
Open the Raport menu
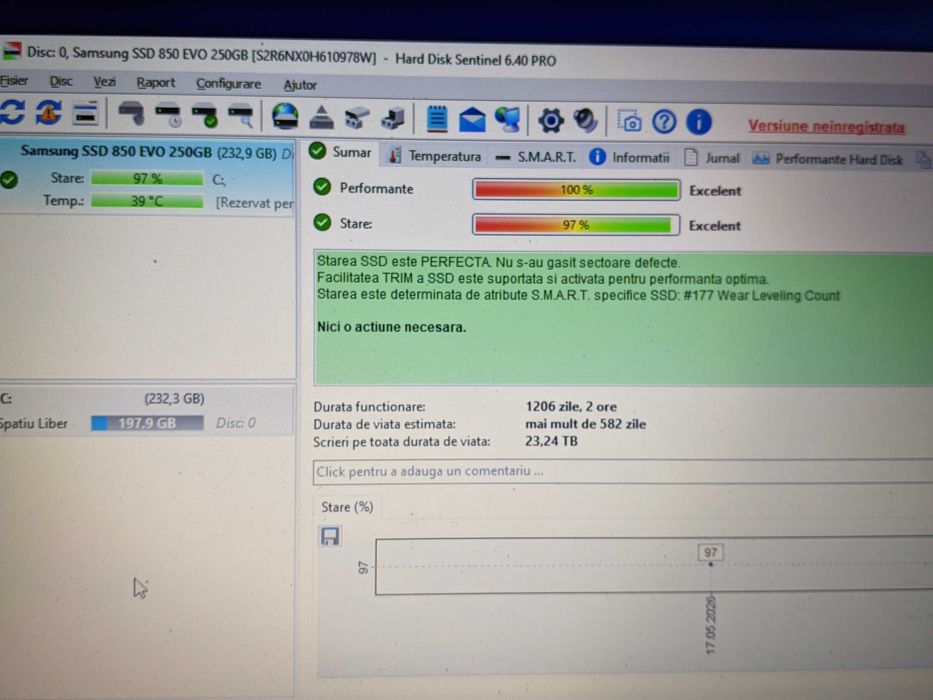(x=156, y=83)
